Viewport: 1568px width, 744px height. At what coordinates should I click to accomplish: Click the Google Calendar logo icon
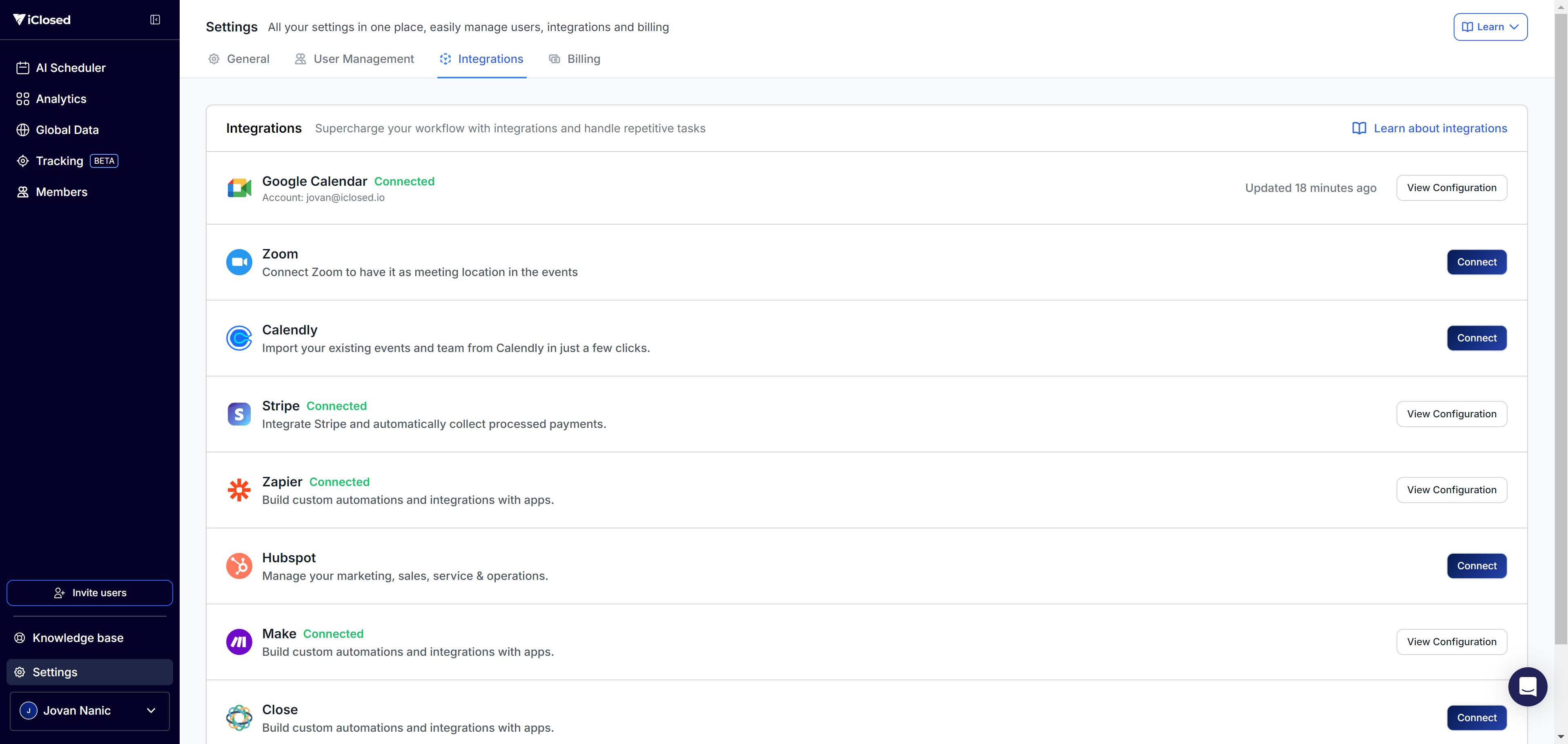239,188
